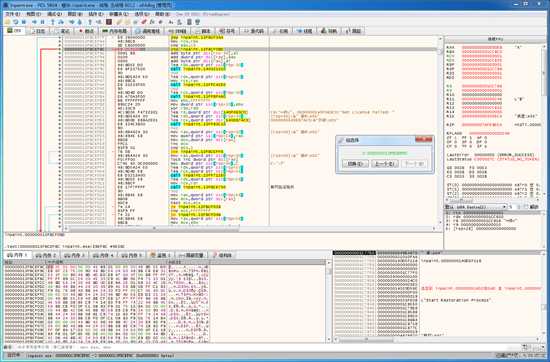Image resolution: width=550 pixels, height=362 pixels.
Task: Select the Memory 2 dump tab
Action: point(47,255)
